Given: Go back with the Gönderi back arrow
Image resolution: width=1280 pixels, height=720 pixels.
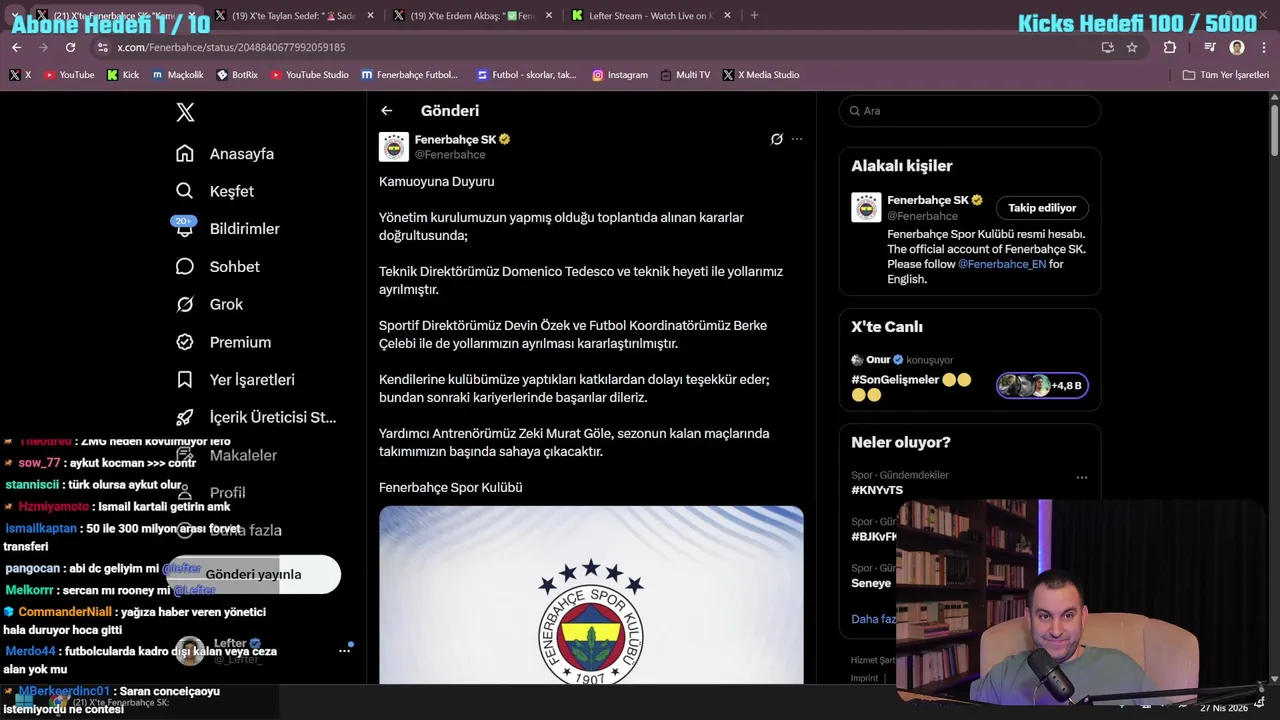Looking at the screenshot, I should [387, 111].
